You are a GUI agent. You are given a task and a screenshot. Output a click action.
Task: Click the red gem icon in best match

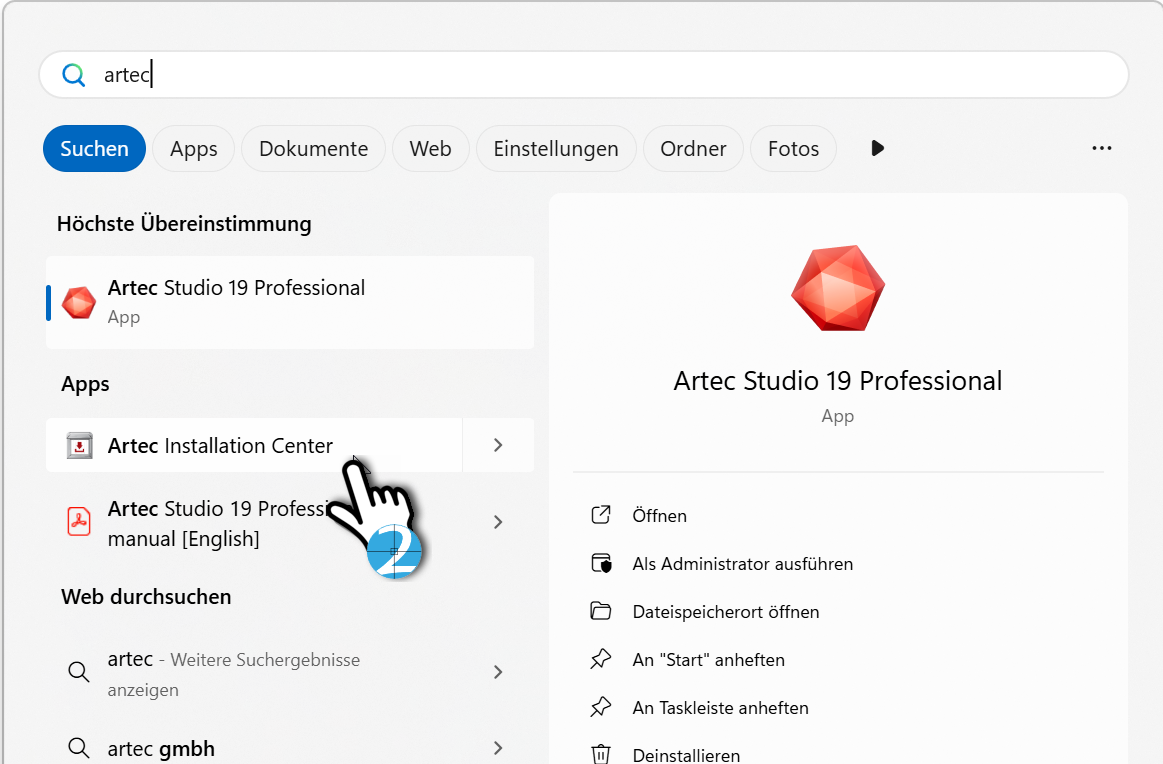click(79, 303)
